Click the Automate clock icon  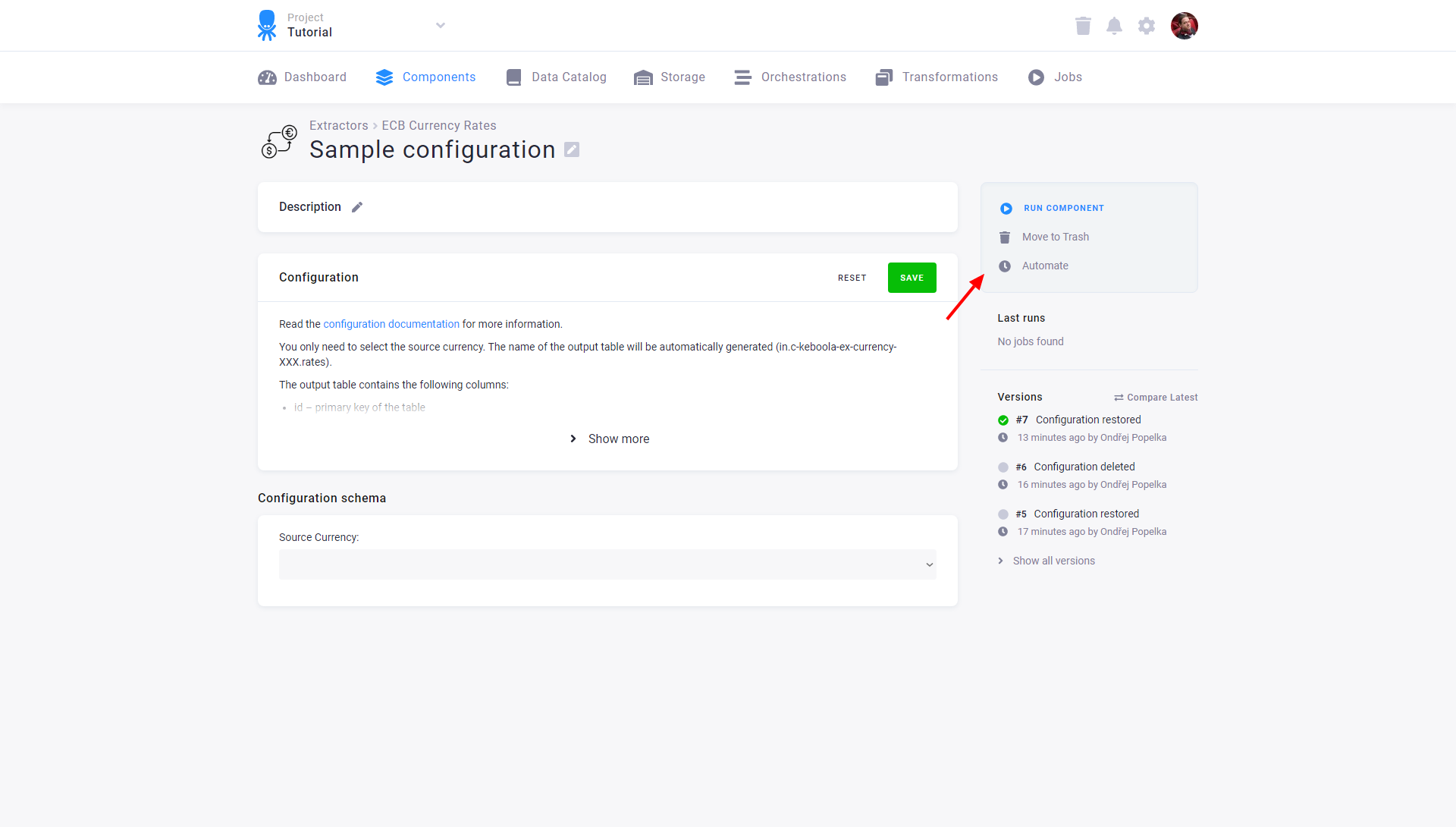(x=1006, y=266)
